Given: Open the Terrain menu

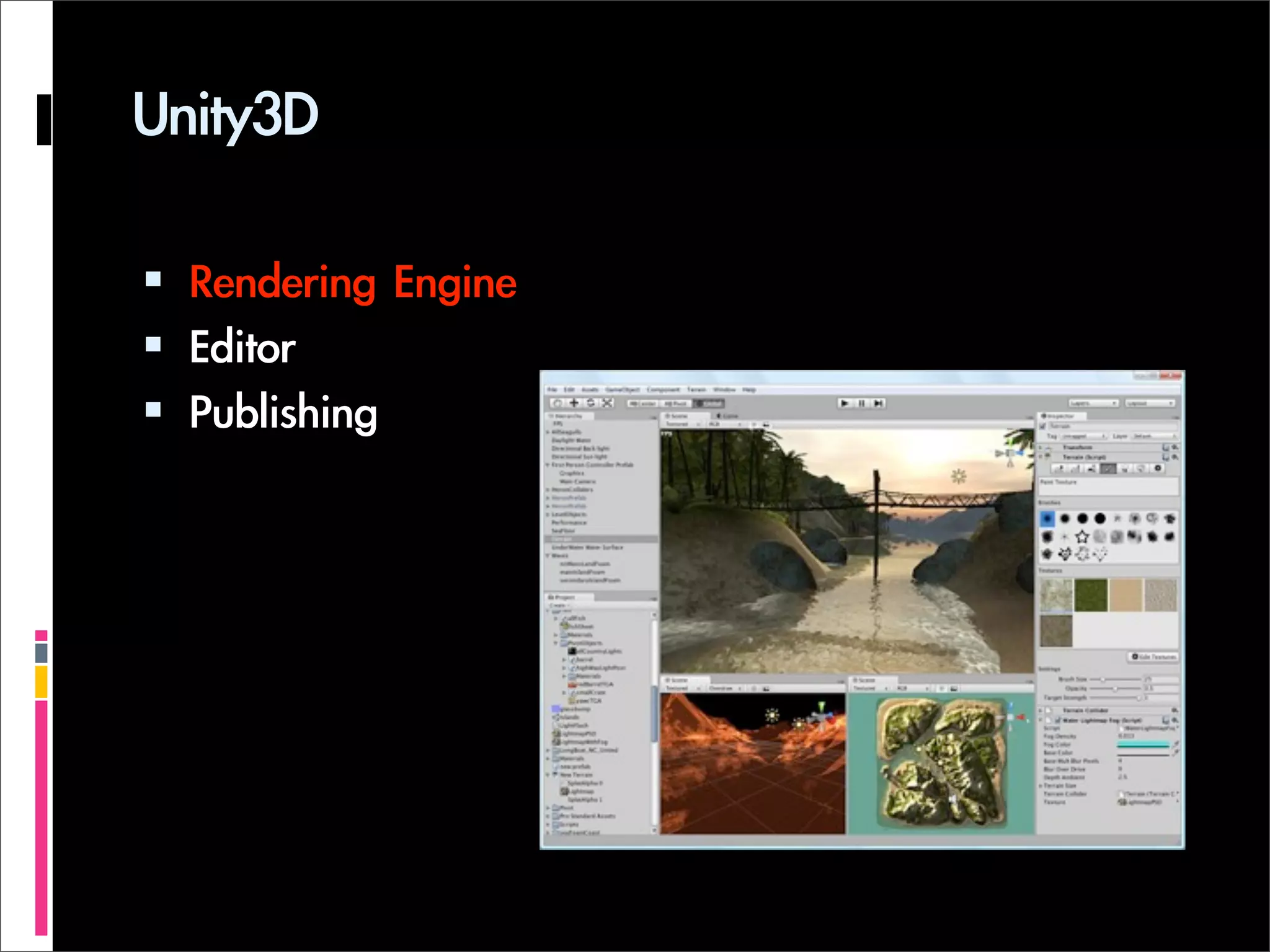Looking at the screenshot, I should 696,390.
